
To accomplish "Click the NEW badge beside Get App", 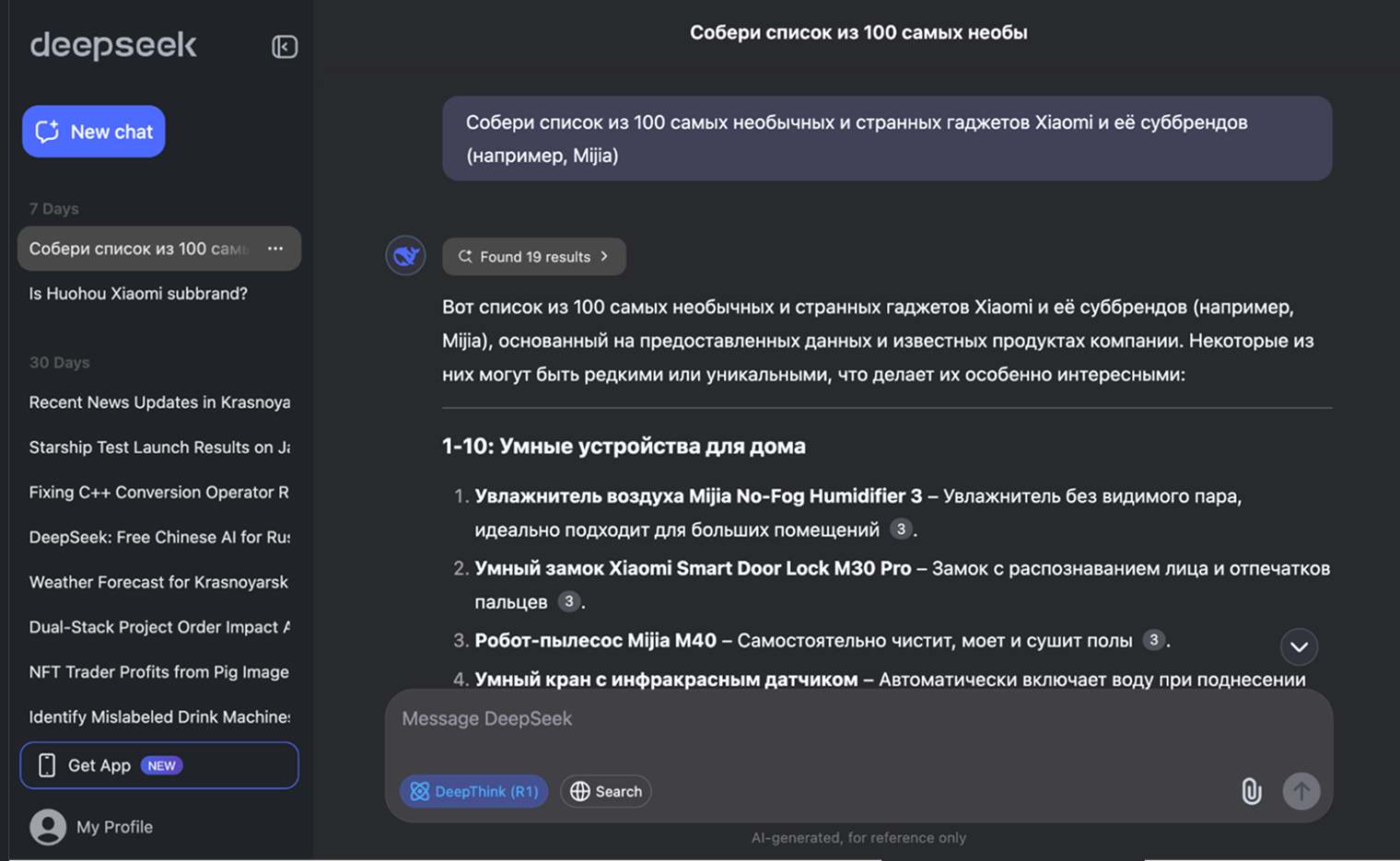I will [161, 765].
